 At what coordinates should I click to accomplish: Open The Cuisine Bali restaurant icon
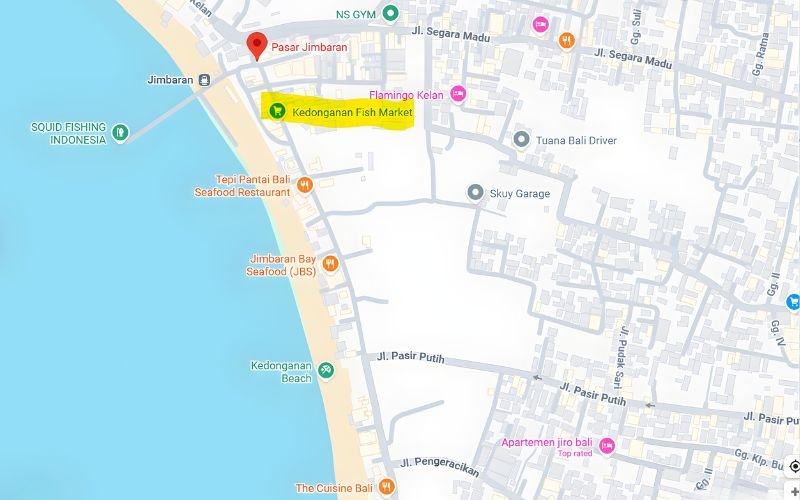coord(387,486)
